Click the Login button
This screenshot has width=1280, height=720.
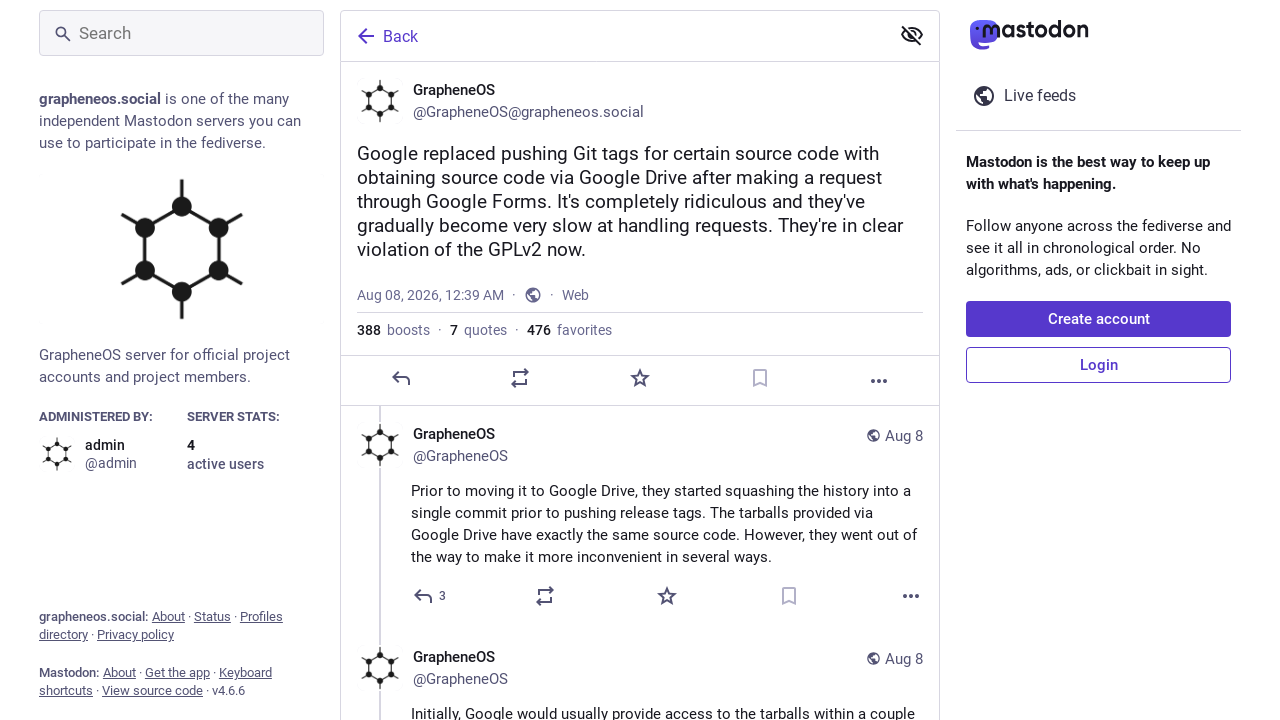coord(1098,365)
